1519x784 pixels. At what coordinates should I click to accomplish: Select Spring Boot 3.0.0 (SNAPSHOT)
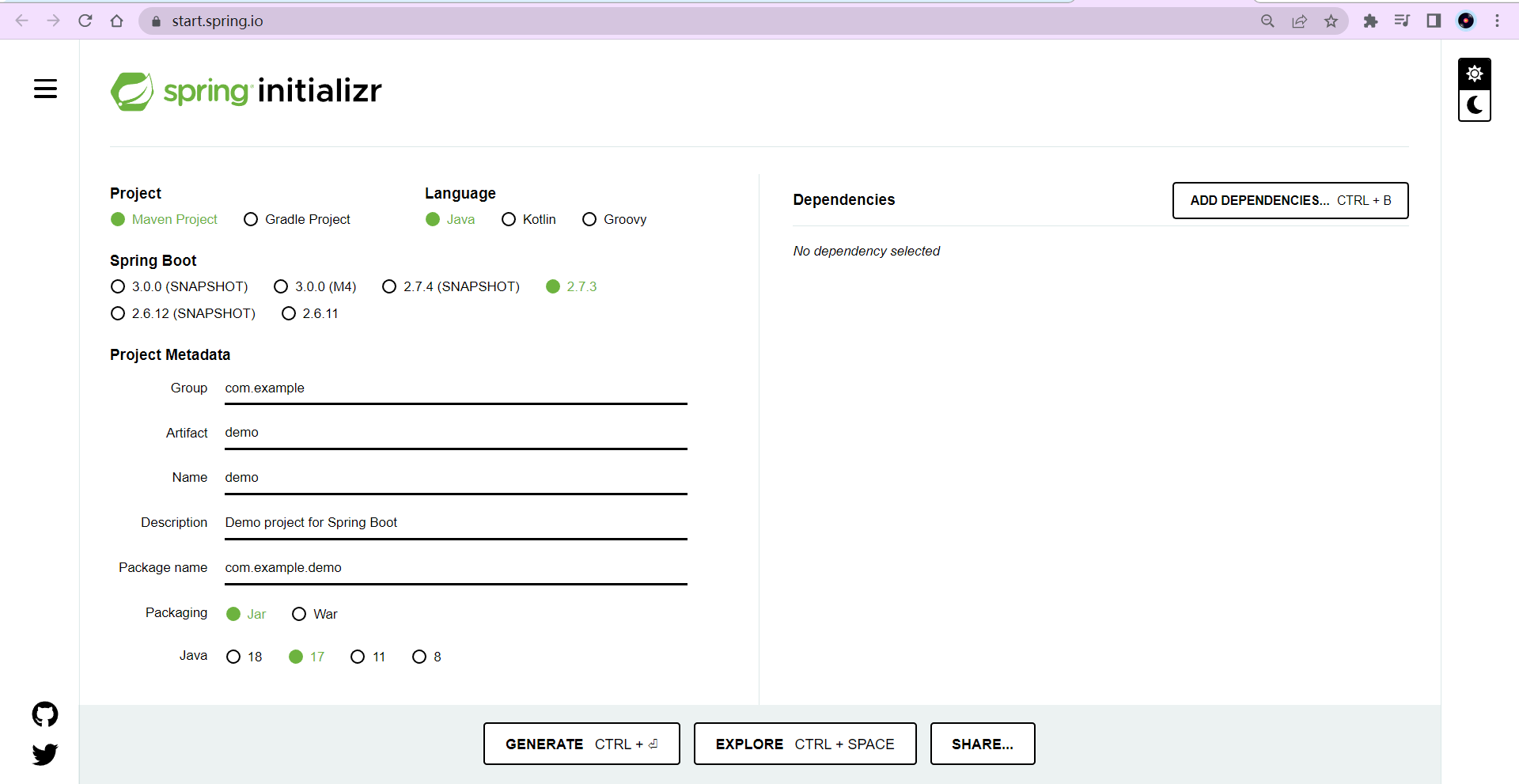pyautogui.click(x=179, y=286)
